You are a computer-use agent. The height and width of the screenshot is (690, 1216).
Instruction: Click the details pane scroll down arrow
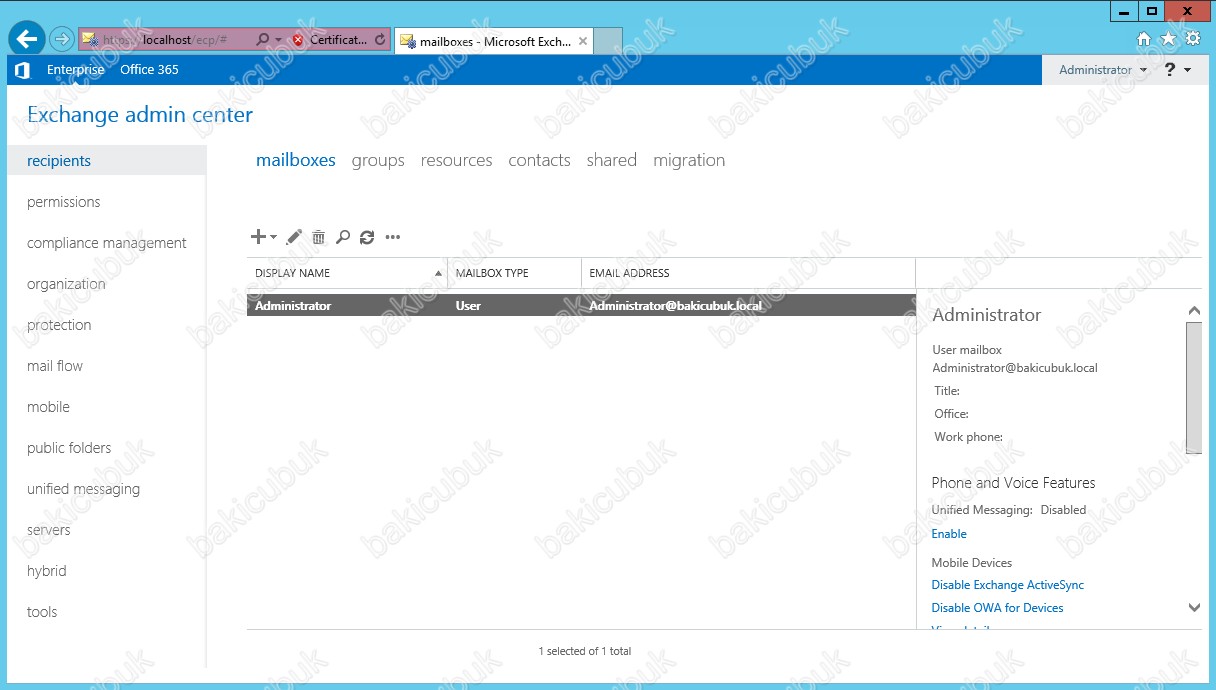pyautogui.click(x=1194, y=607)
